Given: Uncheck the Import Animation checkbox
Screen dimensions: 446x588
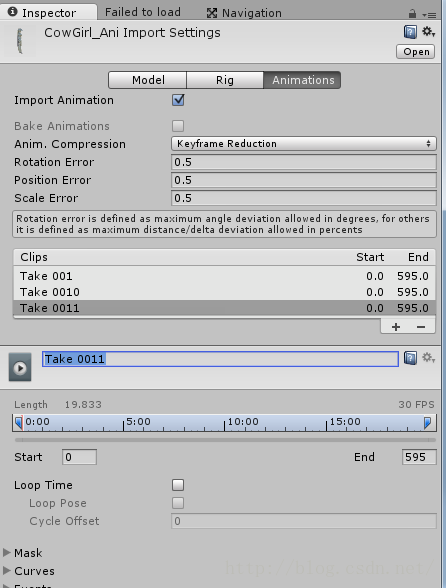Looking at the screenshot, I should [x=178, y=100].
